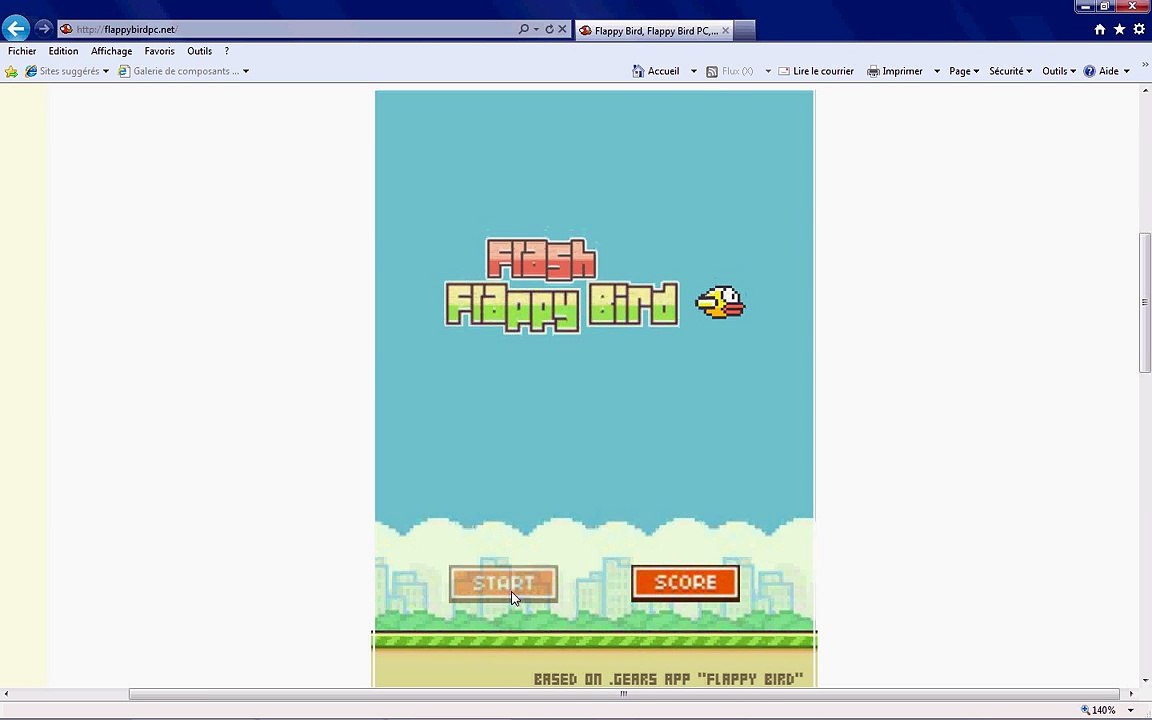Open the Sécurité dropdown menu
Viewport: 1152px width, 720px height.
(x=1010, y=71)
